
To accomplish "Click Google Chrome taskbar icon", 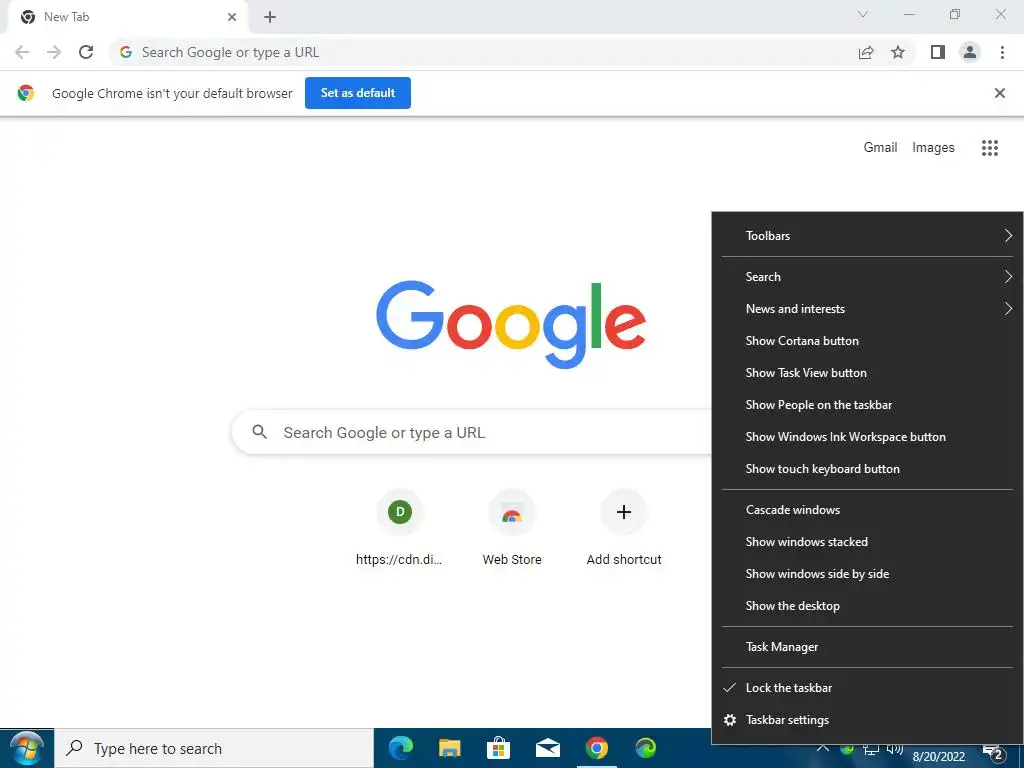I will point(596,748).
